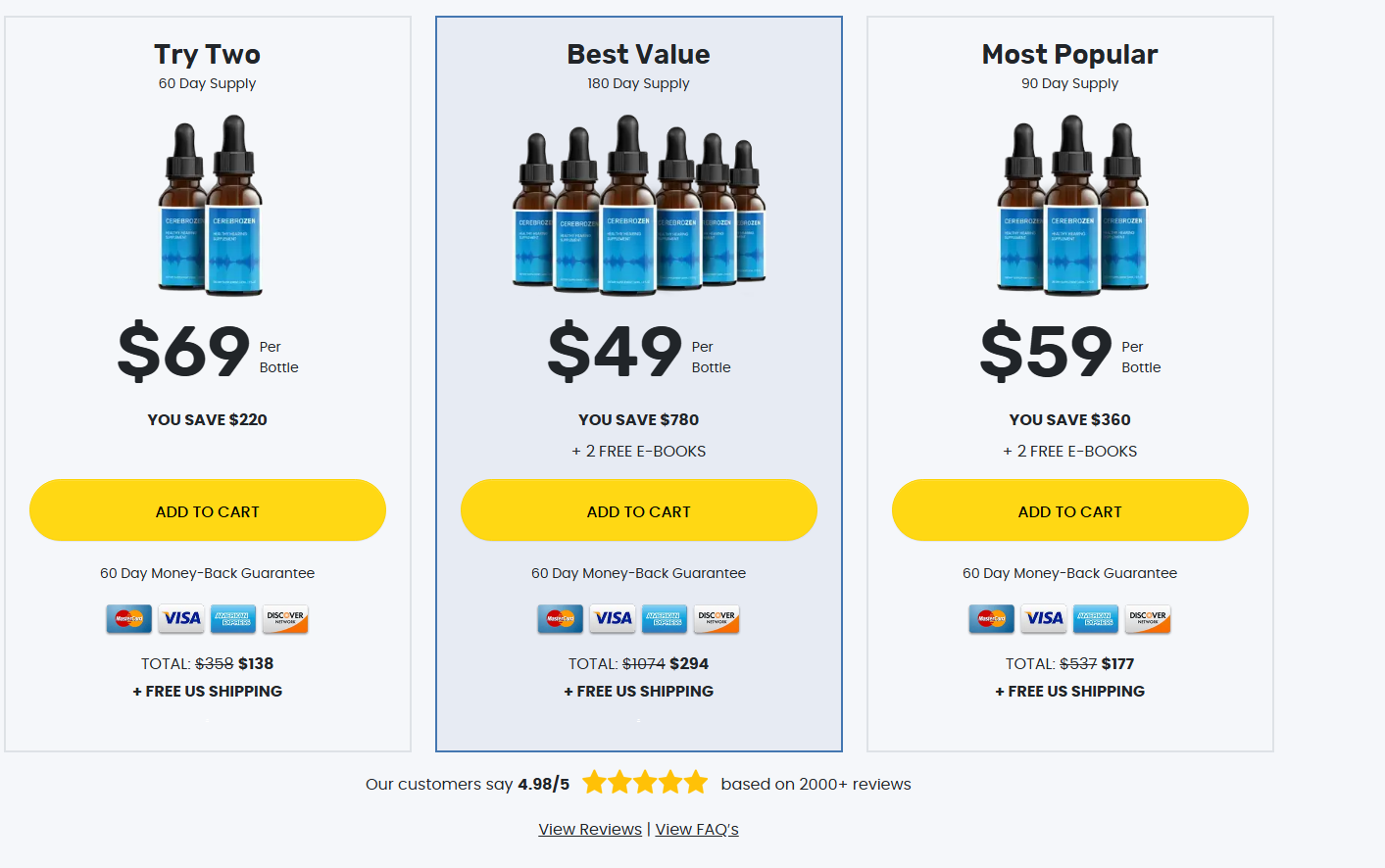The width and height of the screenshot is (1385, 868).
Task: Click the two-bottle product image
Action: pos(209,205)
